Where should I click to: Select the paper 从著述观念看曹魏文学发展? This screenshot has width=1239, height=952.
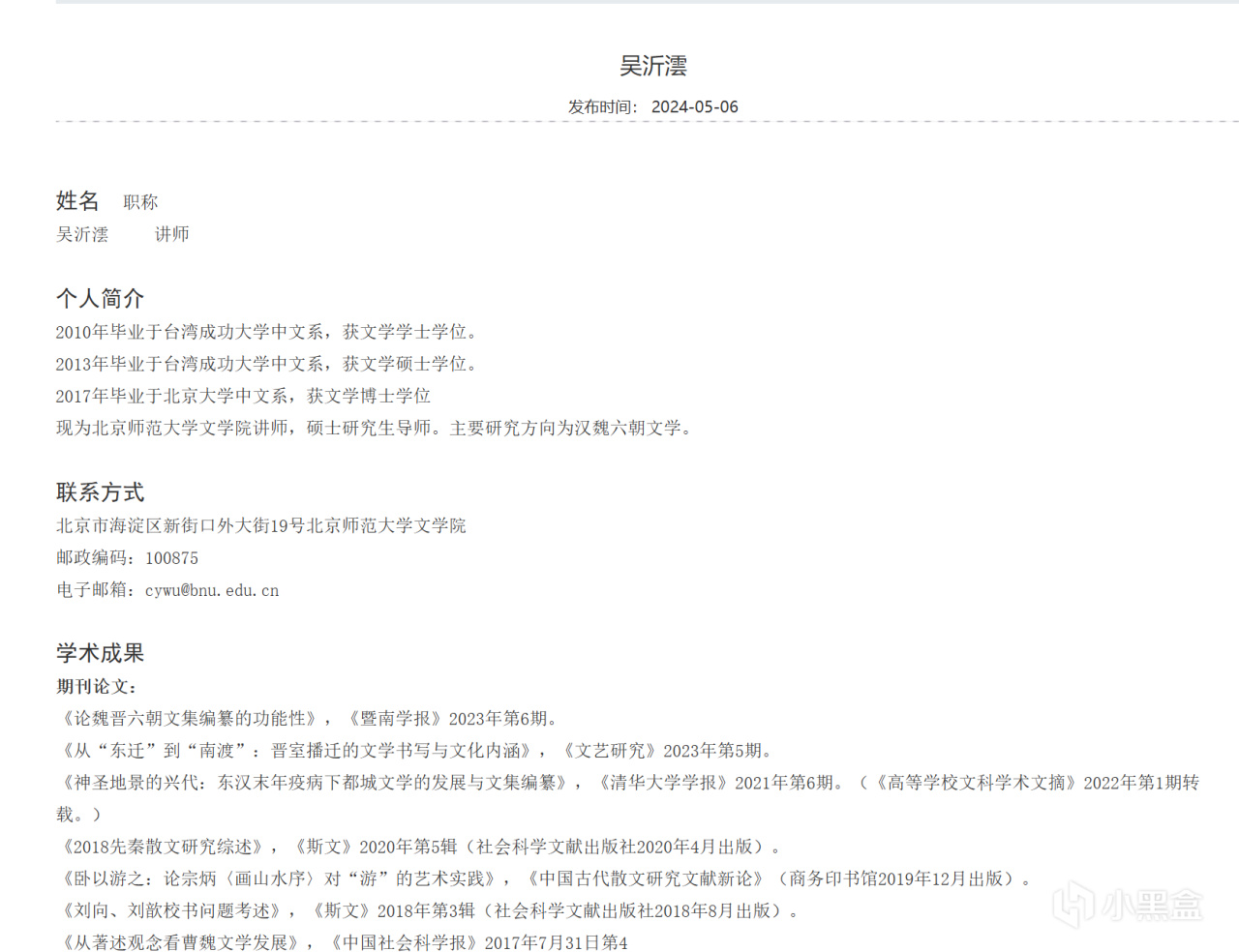tap(342, 942)
